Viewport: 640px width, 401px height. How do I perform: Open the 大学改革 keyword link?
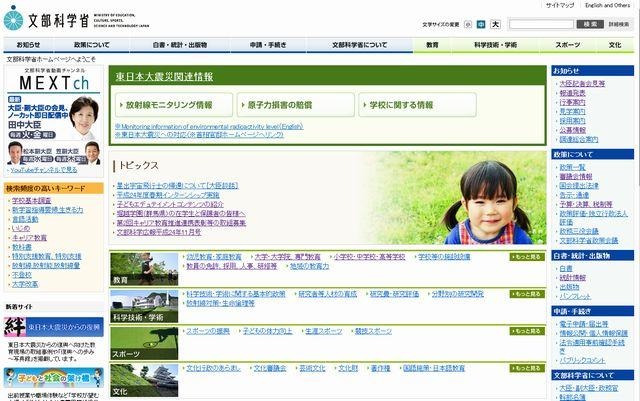[25, 284]
